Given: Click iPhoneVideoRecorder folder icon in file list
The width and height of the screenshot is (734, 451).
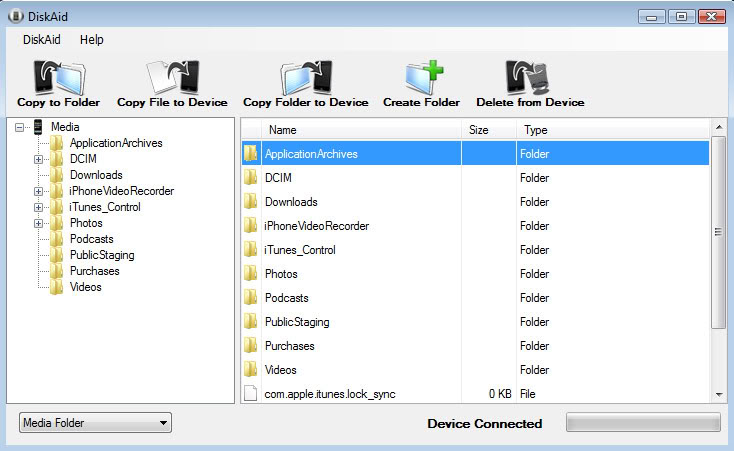Looking at the screenshot, I should pyautogui.click(x=250, y=225).
